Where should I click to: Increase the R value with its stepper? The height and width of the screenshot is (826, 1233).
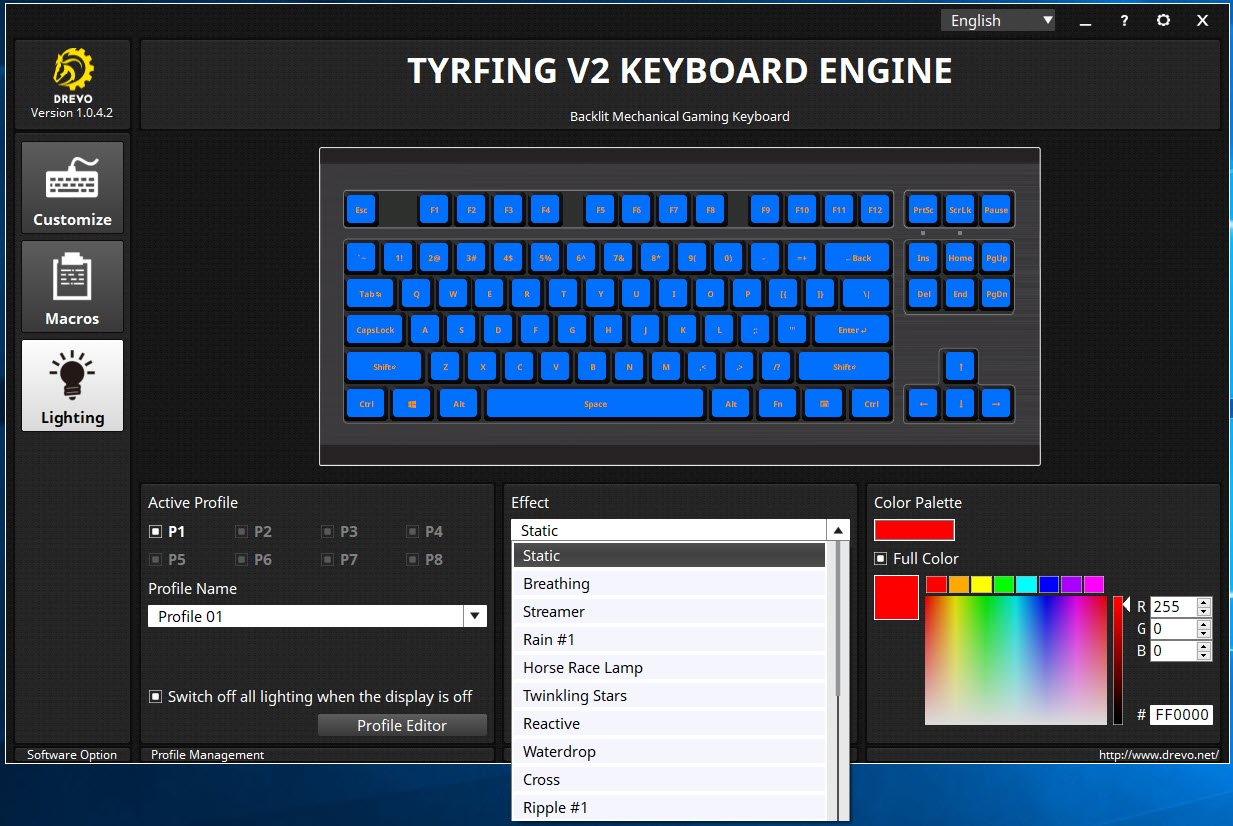point(1203,602)
